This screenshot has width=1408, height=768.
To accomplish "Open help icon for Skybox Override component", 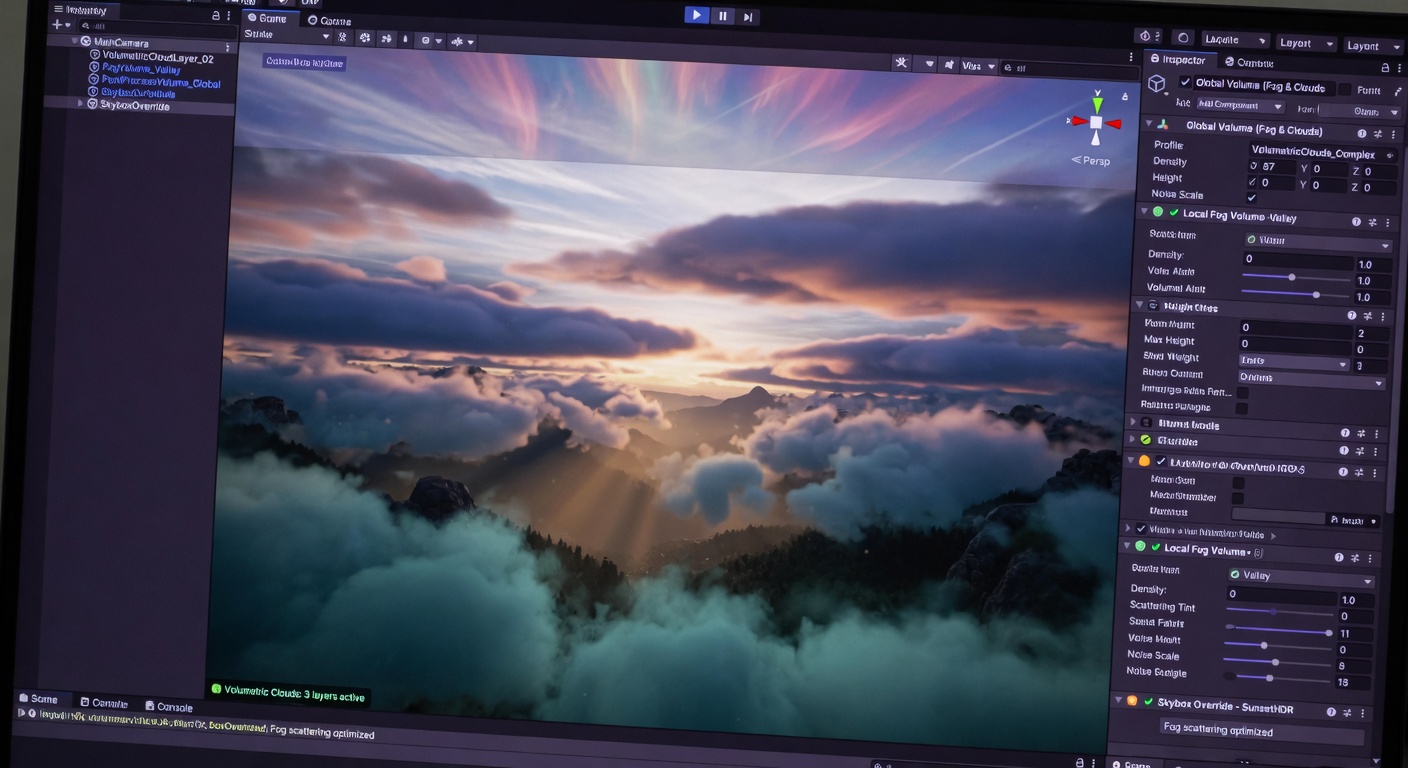I will coord(1332,711).
